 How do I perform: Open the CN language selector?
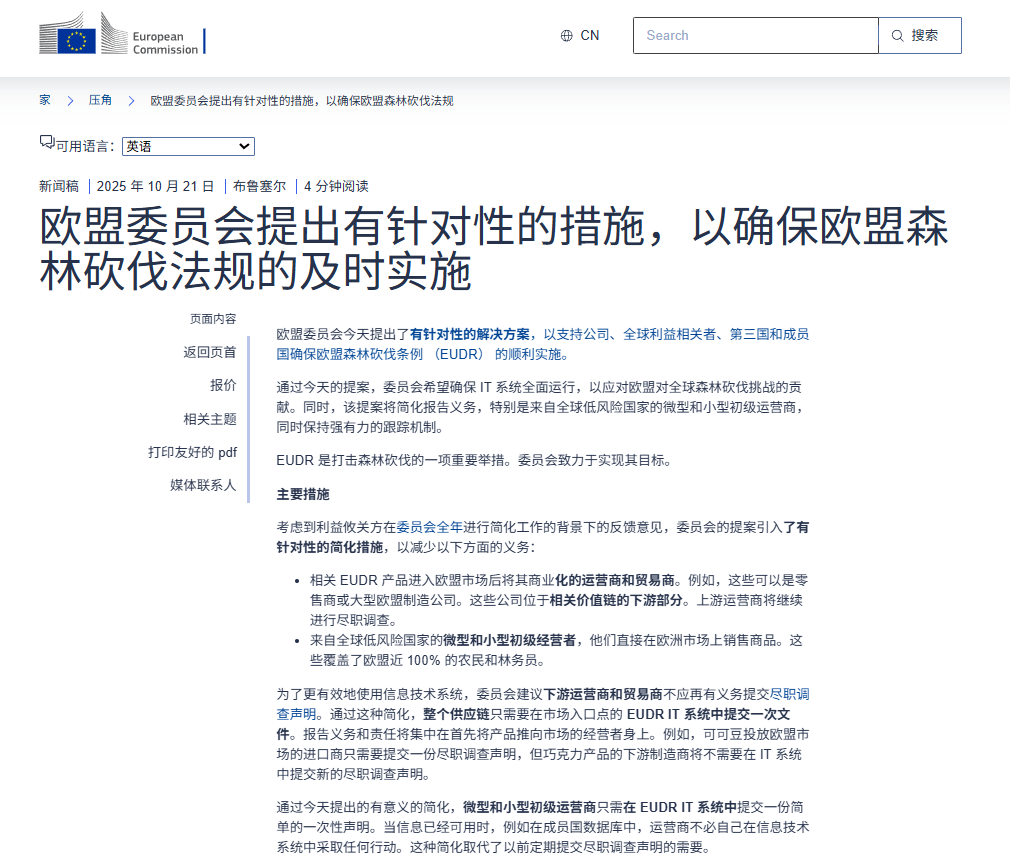(580, 36)
